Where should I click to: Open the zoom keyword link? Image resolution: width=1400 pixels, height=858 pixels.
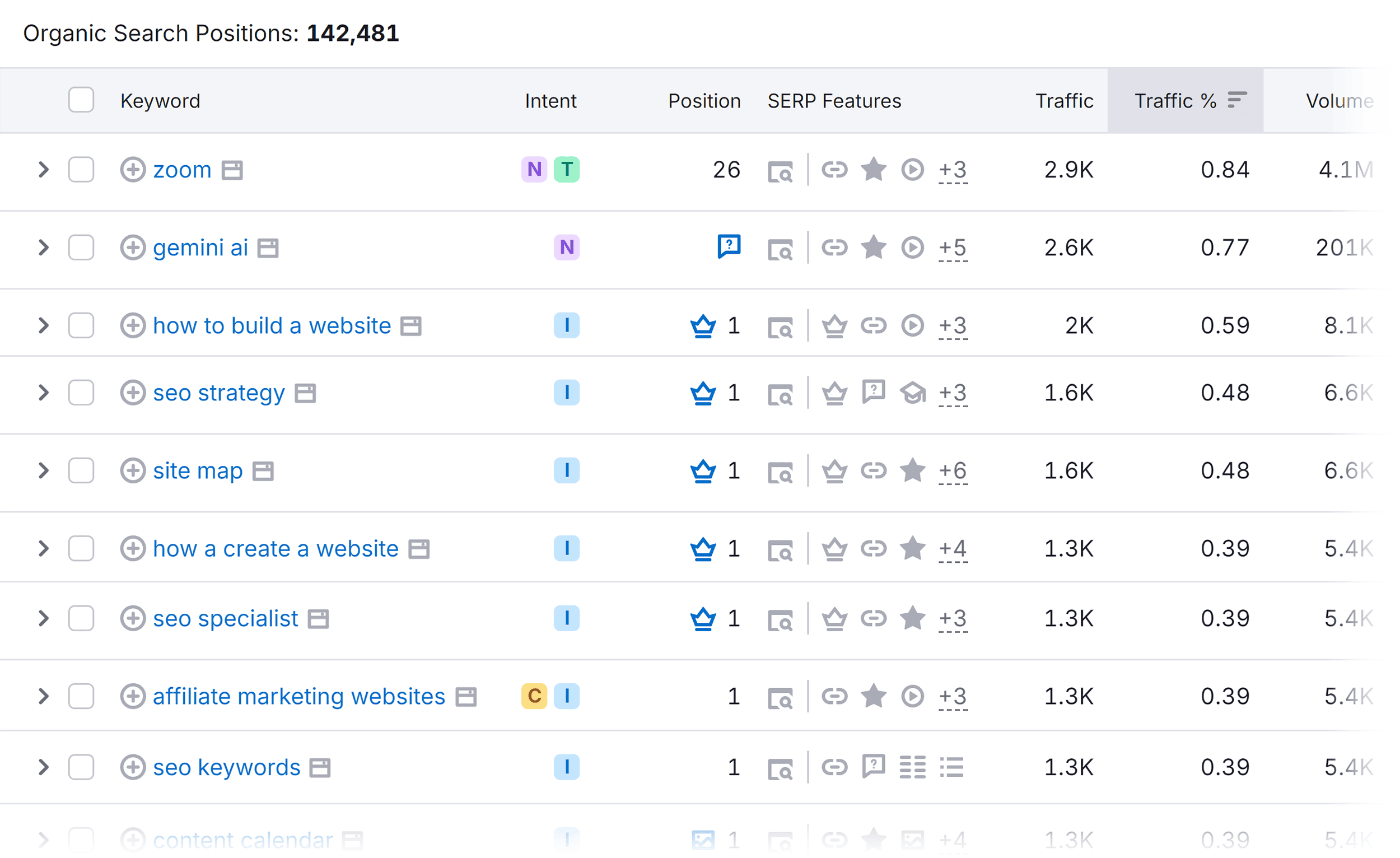point(182,170)
